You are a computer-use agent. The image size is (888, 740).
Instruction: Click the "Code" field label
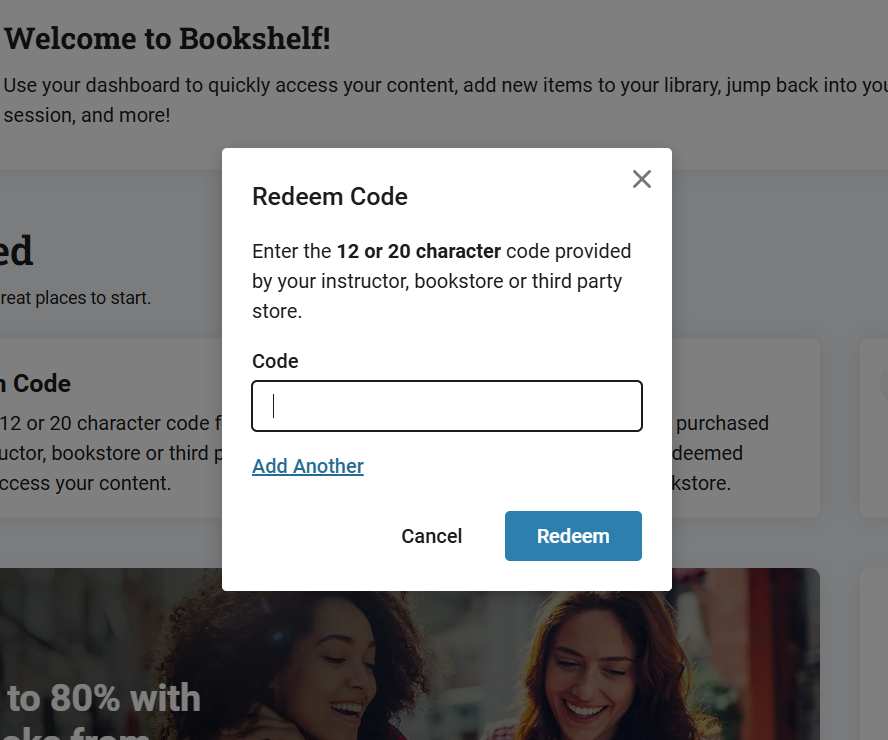pyautogui.click(x=275, y=361)
